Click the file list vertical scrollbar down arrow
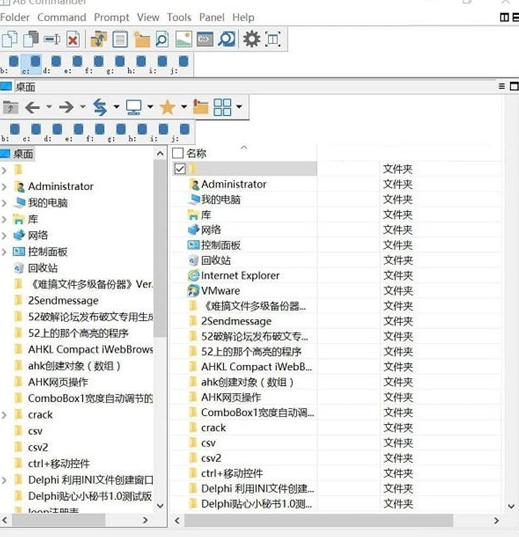The width and height of the screenshot is (519, 537). [511, 506]
